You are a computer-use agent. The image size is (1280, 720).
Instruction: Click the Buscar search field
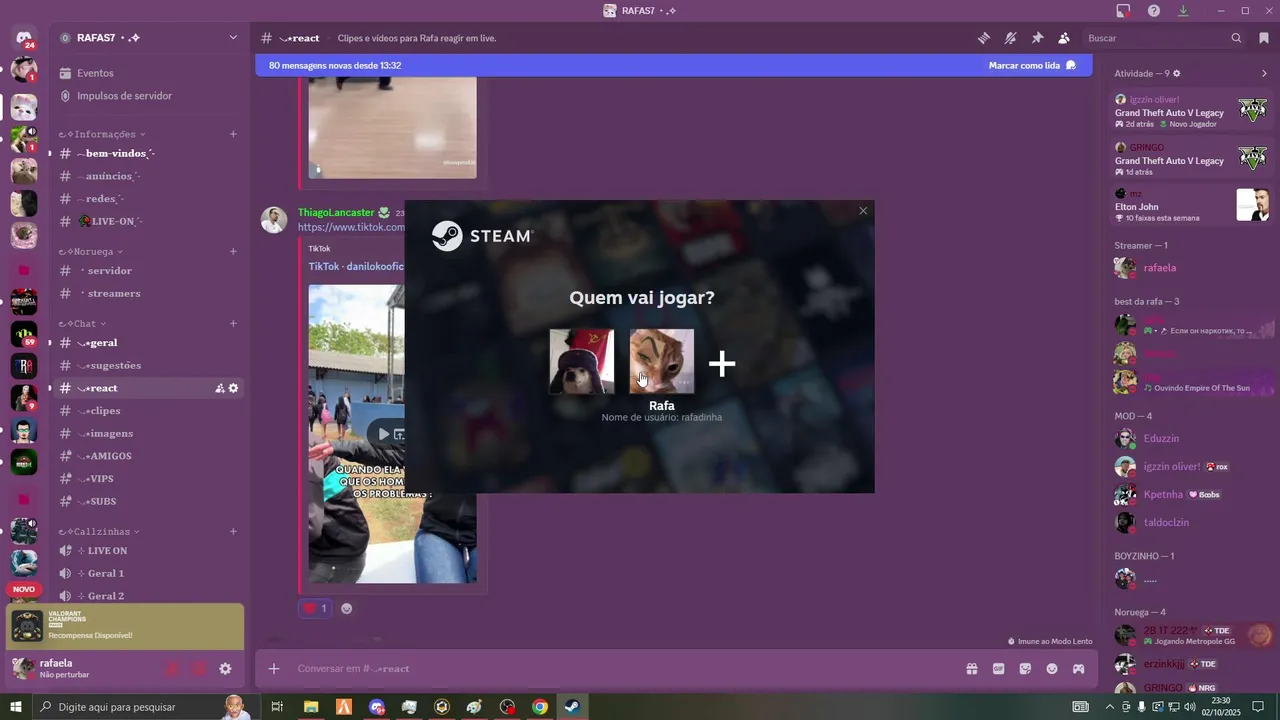(1165, 38)
